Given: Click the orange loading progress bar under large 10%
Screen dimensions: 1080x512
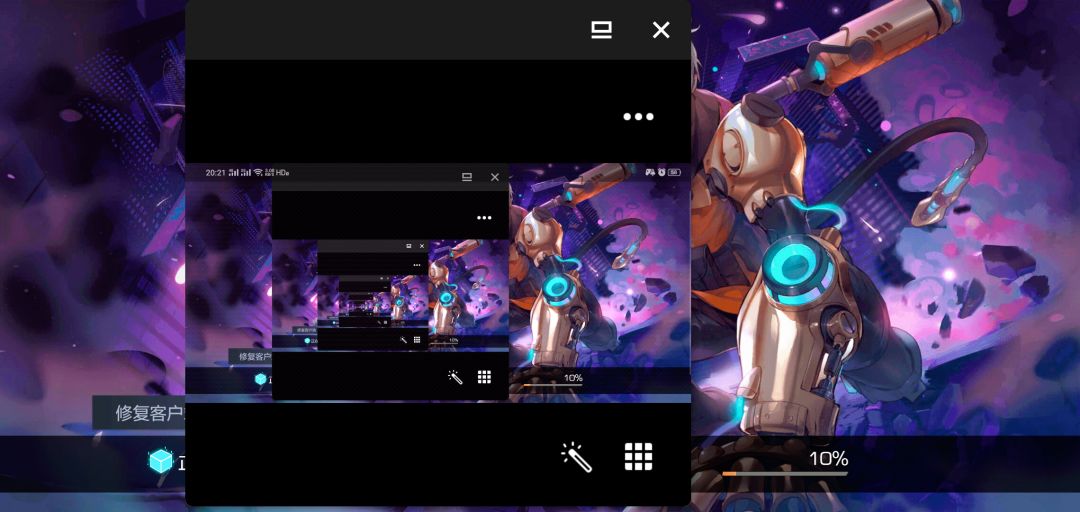Looking at the screenshot, I should [x=785, y=473].
